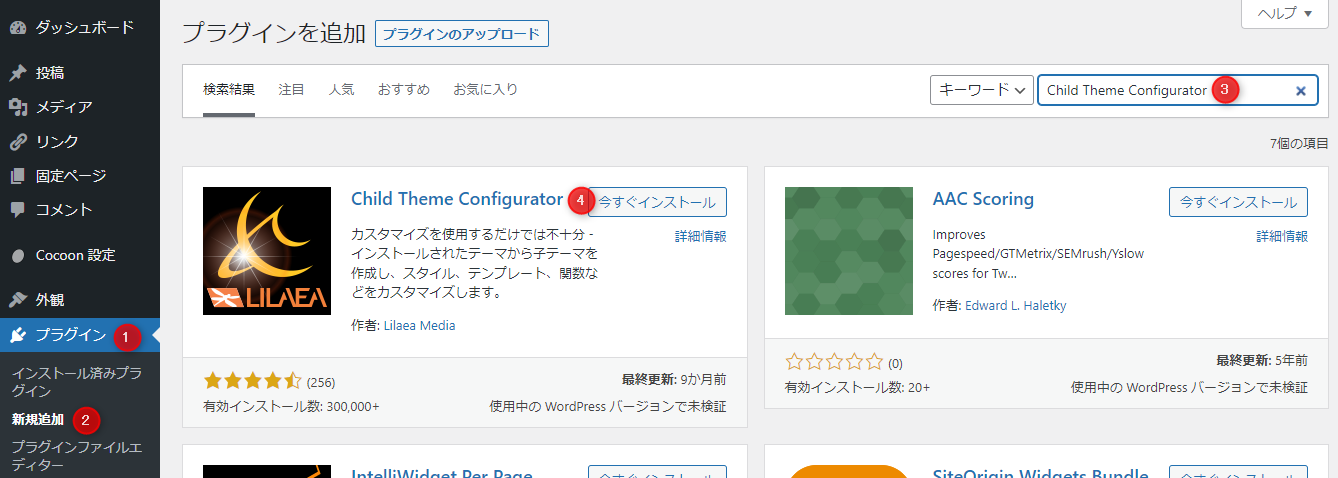
Task: Open SiteOrigin Widgets Bundle title link
Action: (x=1041, y=473)
